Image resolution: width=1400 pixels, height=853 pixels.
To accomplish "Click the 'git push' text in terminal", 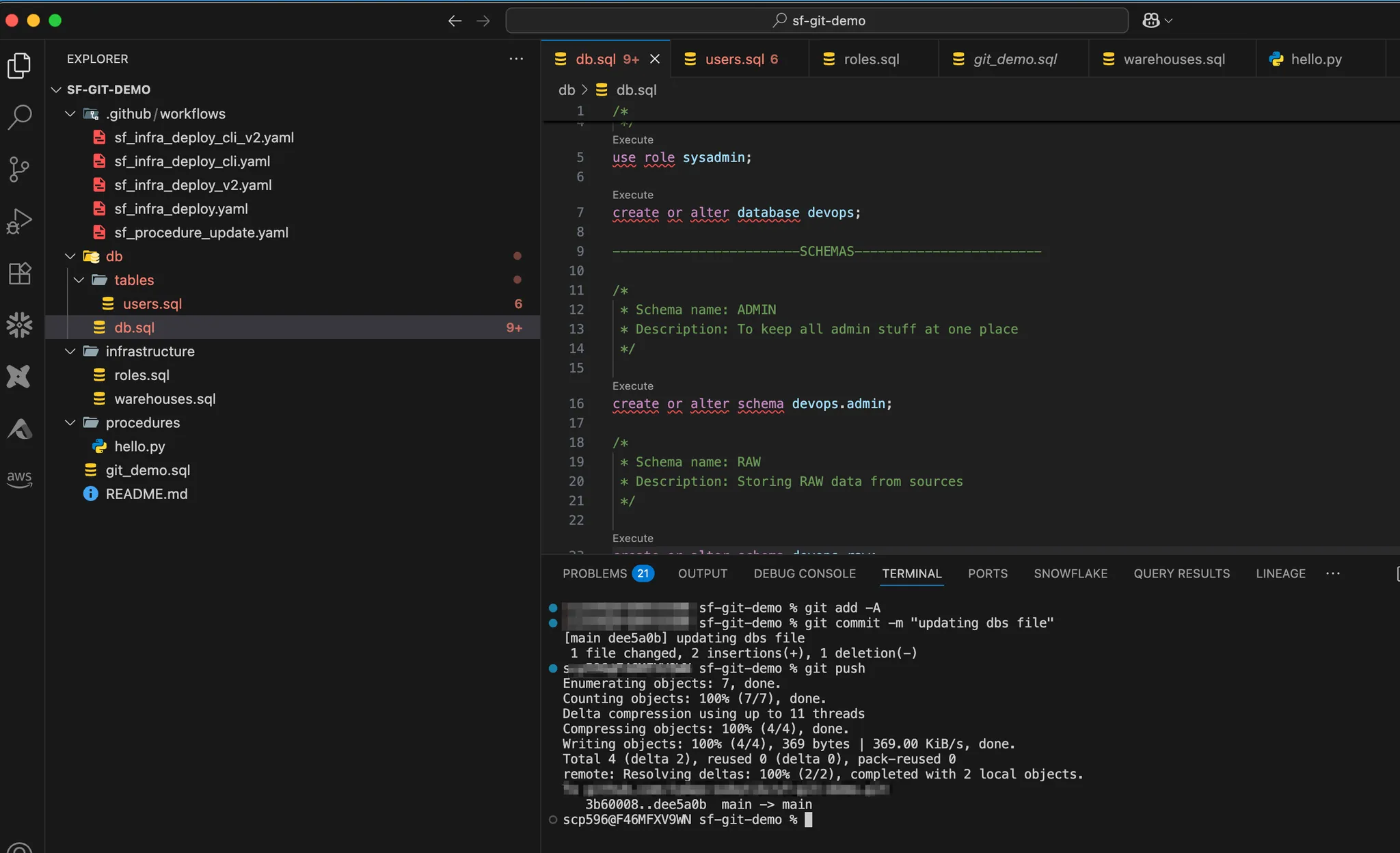I will (835, 668).
